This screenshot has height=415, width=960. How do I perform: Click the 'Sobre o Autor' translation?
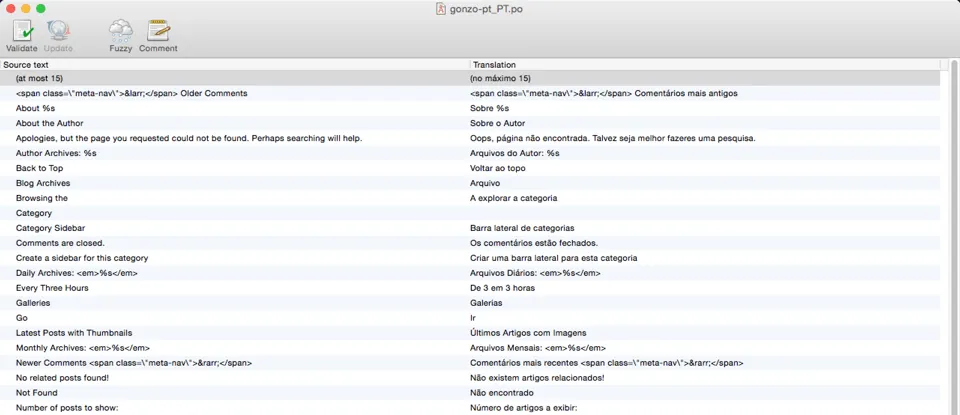pos(497,123)
